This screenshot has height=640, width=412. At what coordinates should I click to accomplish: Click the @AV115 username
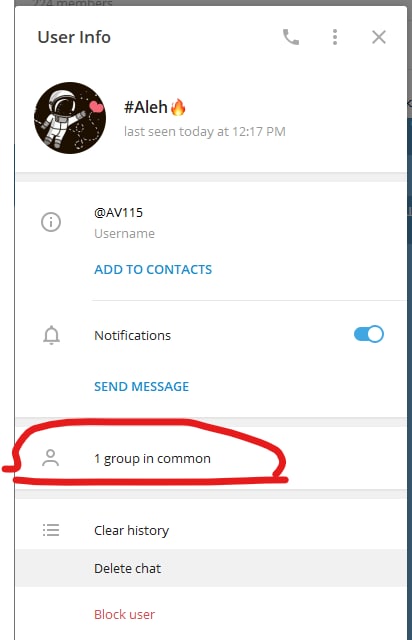[x=118, y=213]
